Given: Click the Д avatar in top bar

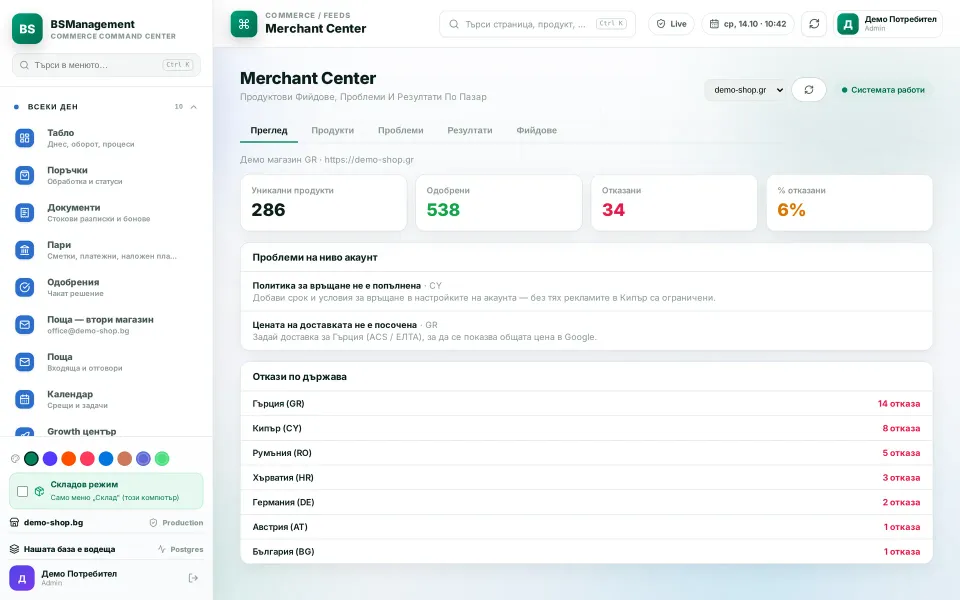Looking at the screenshot, I should pyautogui.click(x=848, y=24).
